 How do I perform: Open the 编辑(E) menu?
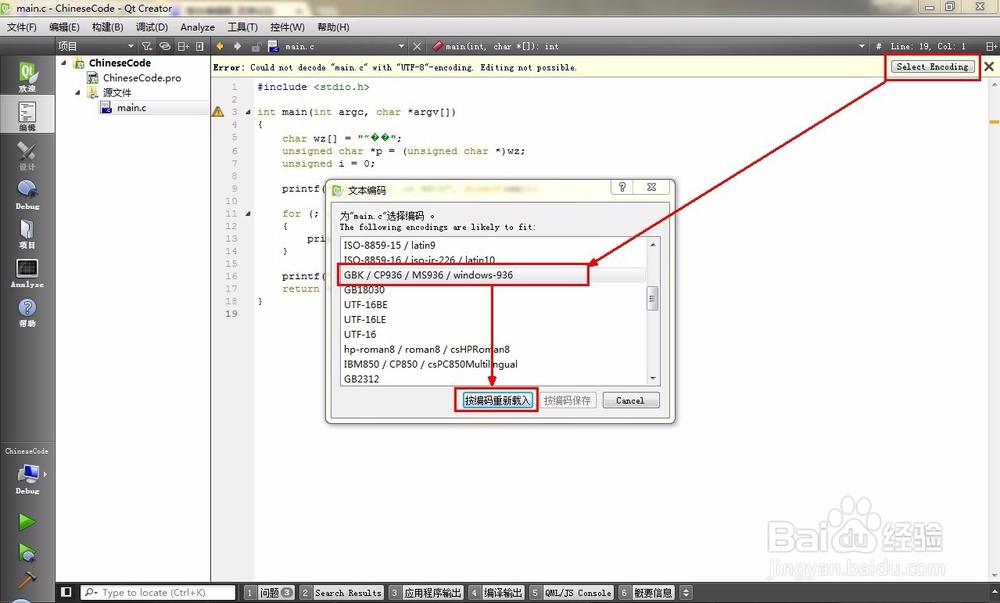[64, 27]
